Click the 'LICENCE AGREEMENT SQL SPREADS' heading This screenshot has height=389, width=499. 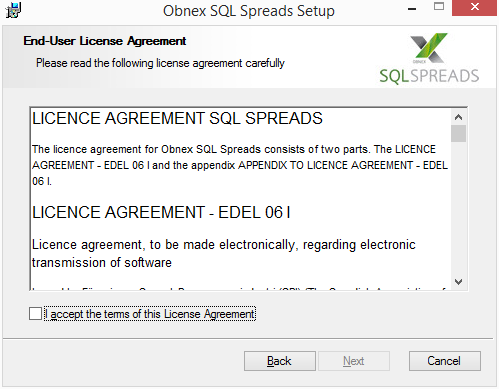click(x=177, y=118)
